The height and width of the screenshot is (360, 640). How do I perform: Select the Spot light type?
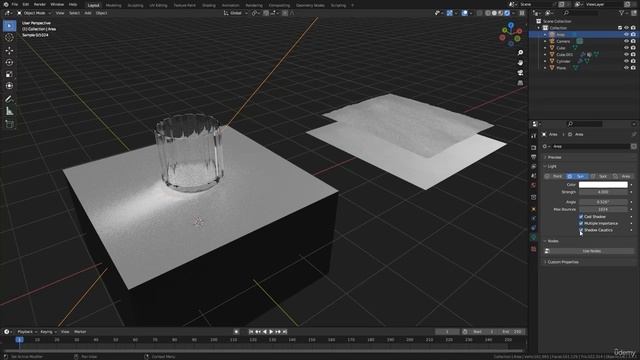pyautogui.click(x=599, y=176)
